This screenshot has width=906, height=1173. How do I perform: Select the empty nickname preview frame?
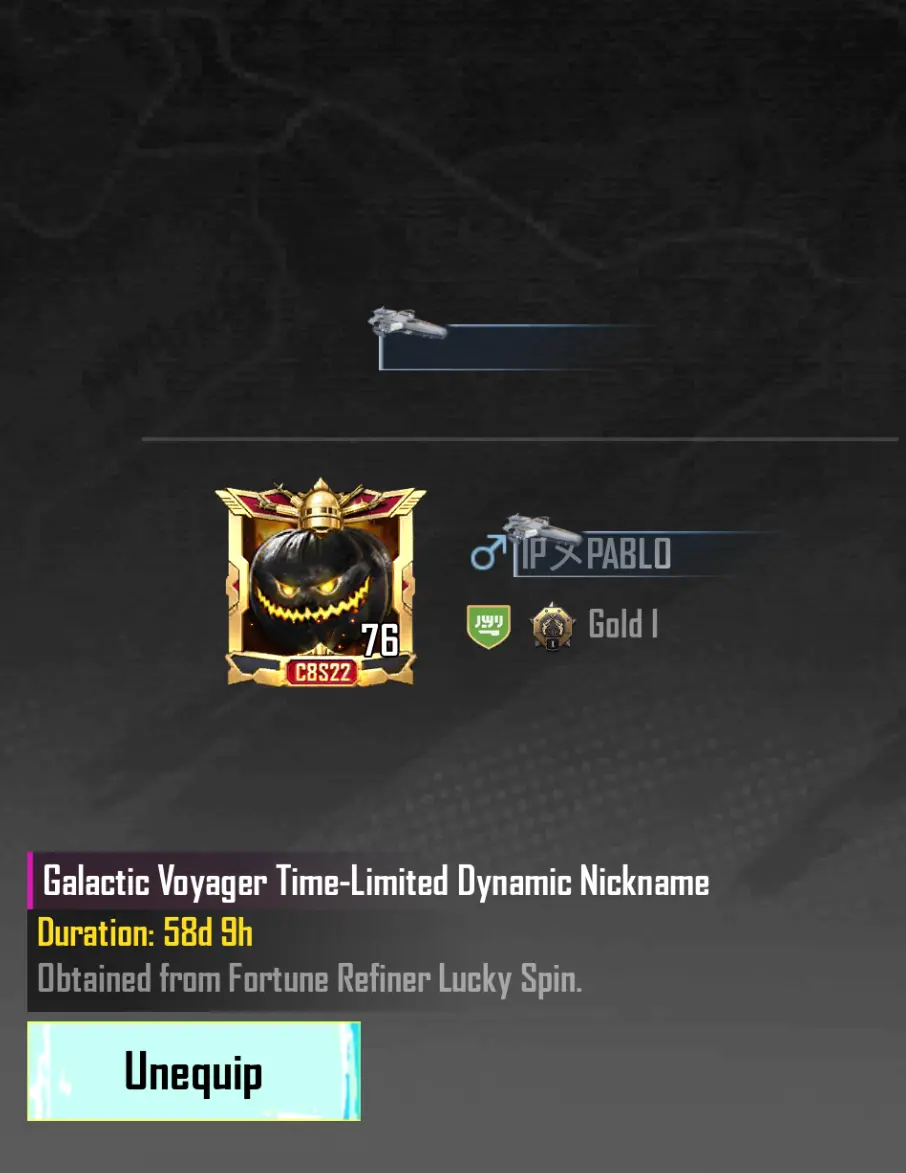516,347
